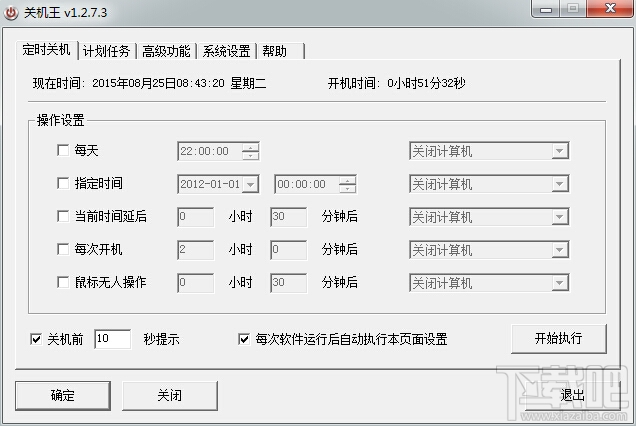
Task: Decrease the 每天 time with down spinner
Action: tap(251, 156)
